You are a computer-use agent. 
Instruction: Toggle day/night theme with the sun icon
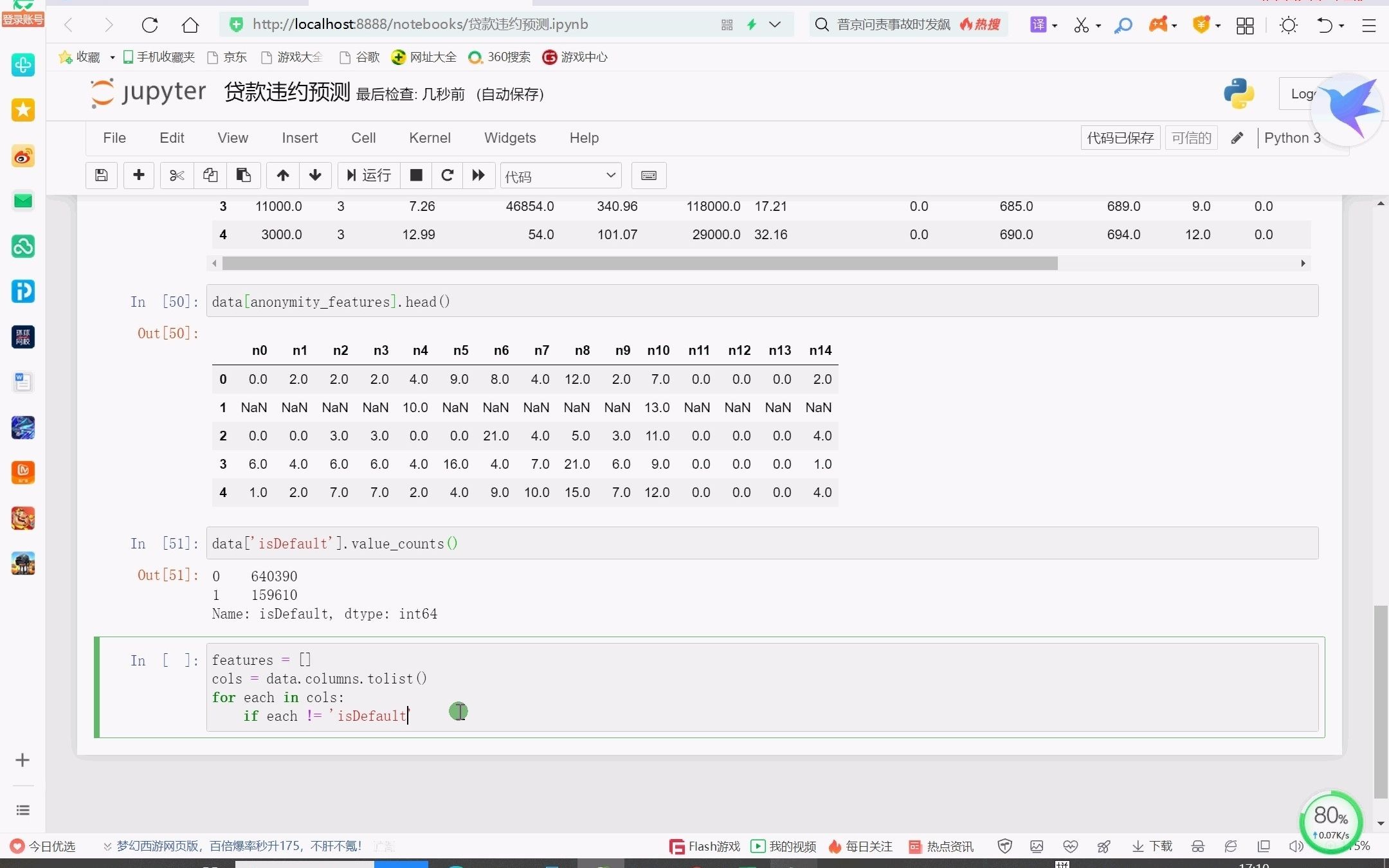[x=1288, y=24]
